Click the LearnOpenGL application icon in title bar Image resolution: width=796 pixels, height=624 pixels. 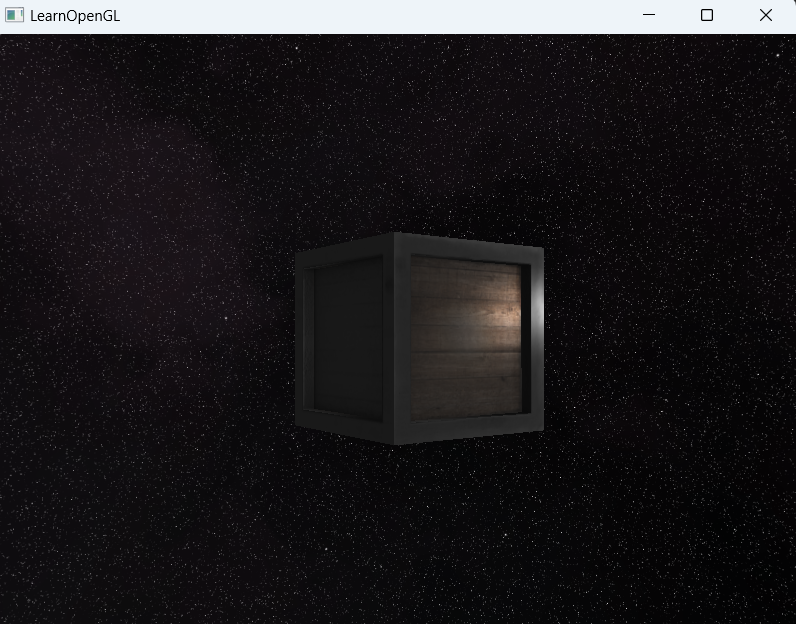coord(14,15)
